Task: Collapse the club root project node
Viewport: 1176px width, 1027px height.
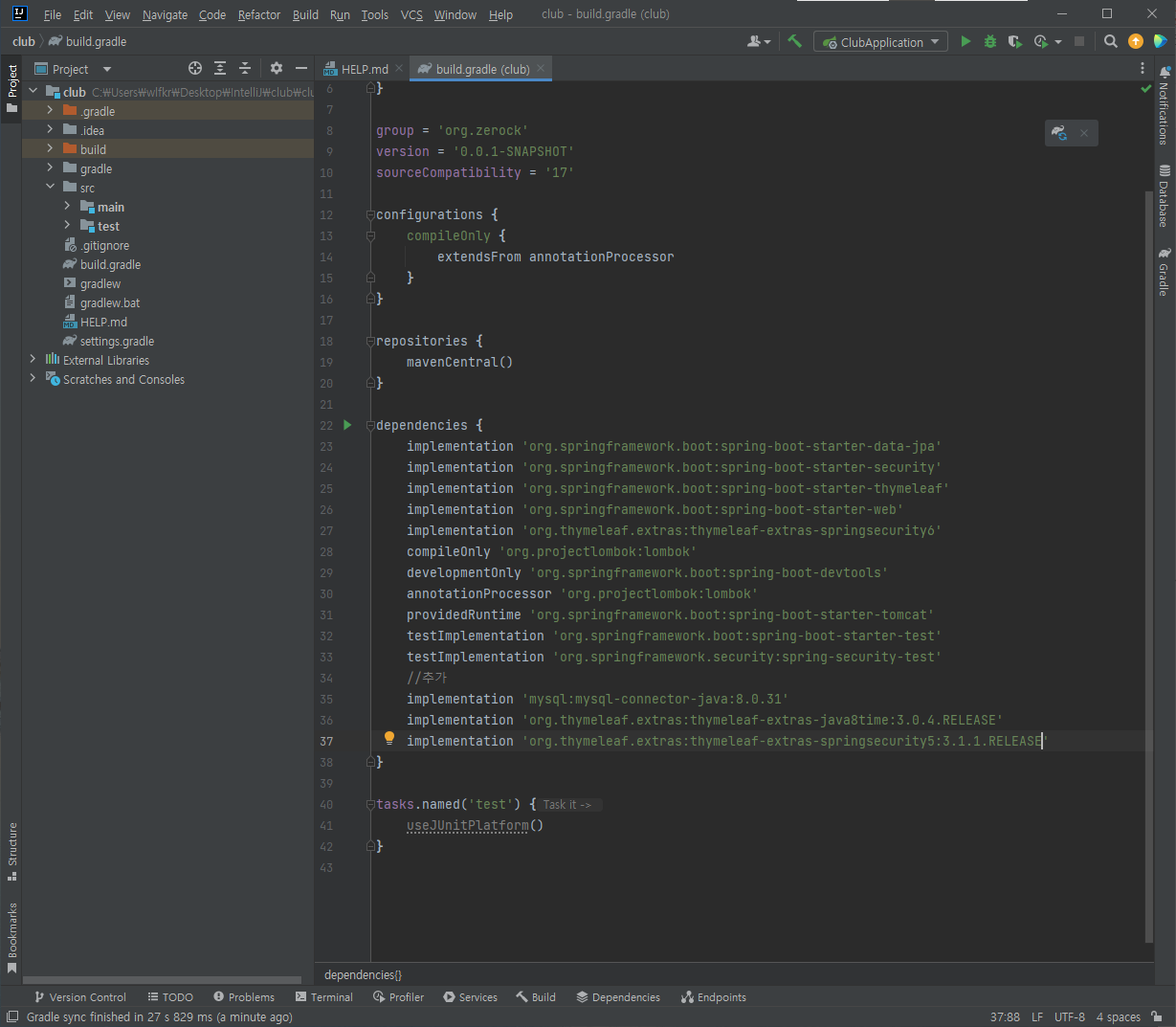Action: click(x=33, y=91)
